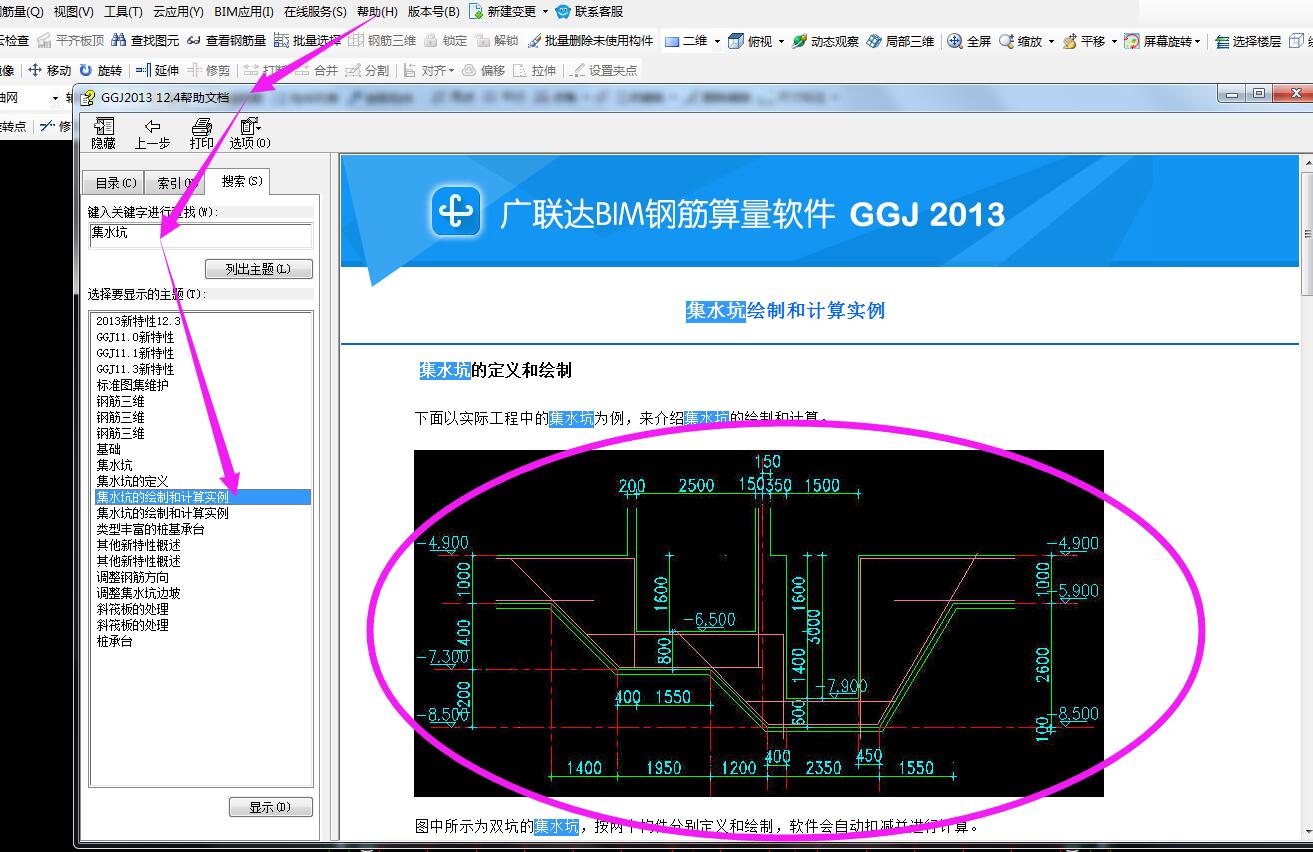Select topic GGJ11.0新特性
1313x852 pixels.
135,337
